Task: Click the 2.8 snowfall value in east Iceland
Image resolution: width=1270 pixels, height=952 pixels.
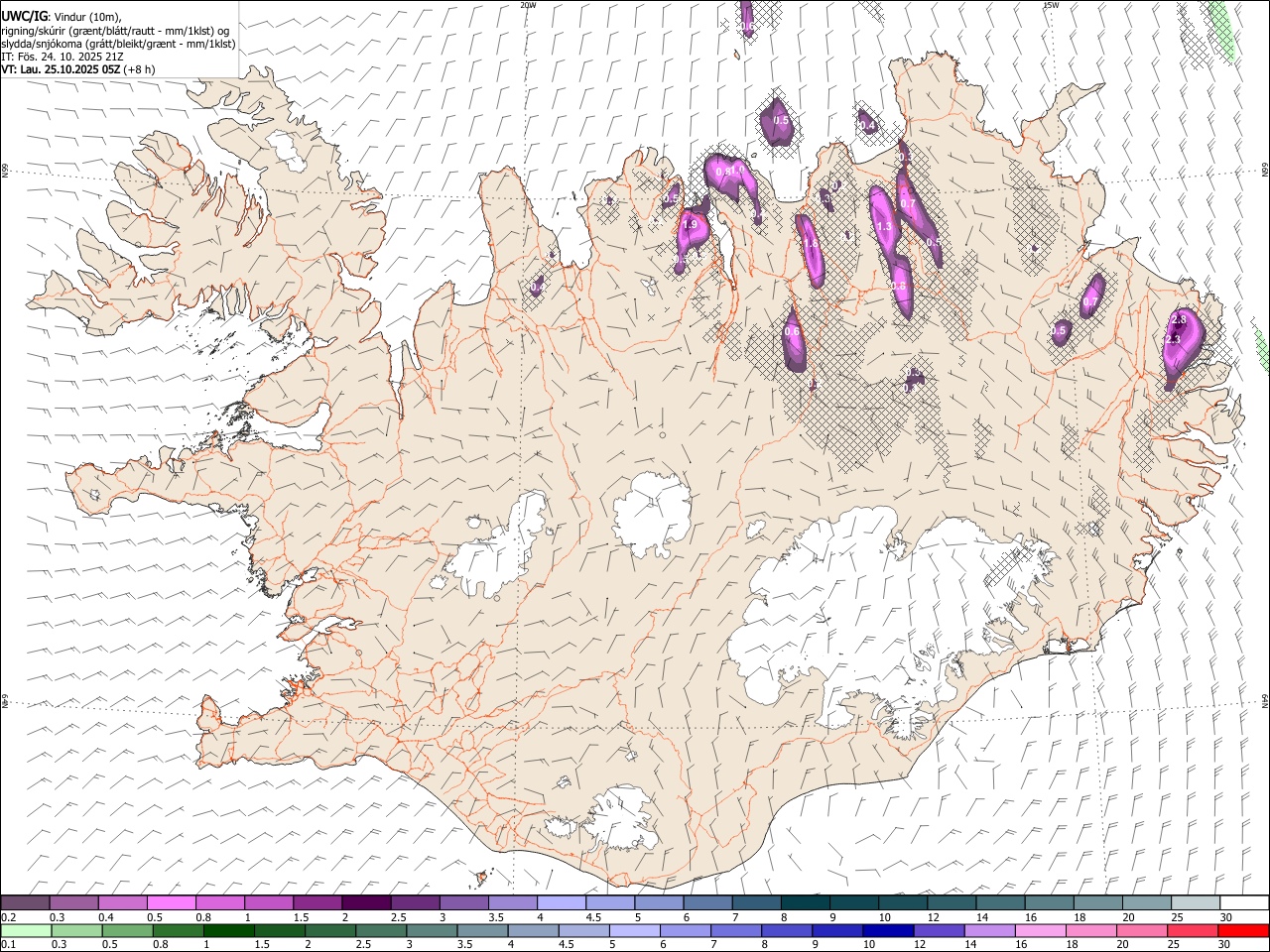Action: (1179, 319)
